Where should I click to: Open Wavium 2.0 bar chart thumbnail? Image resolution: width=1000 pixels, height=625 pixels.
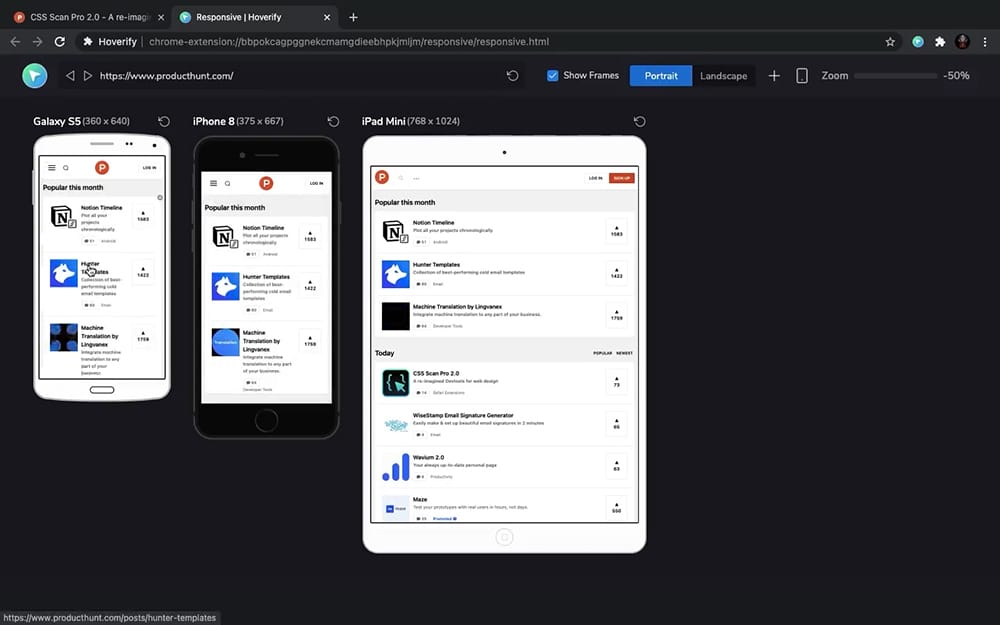395,467
